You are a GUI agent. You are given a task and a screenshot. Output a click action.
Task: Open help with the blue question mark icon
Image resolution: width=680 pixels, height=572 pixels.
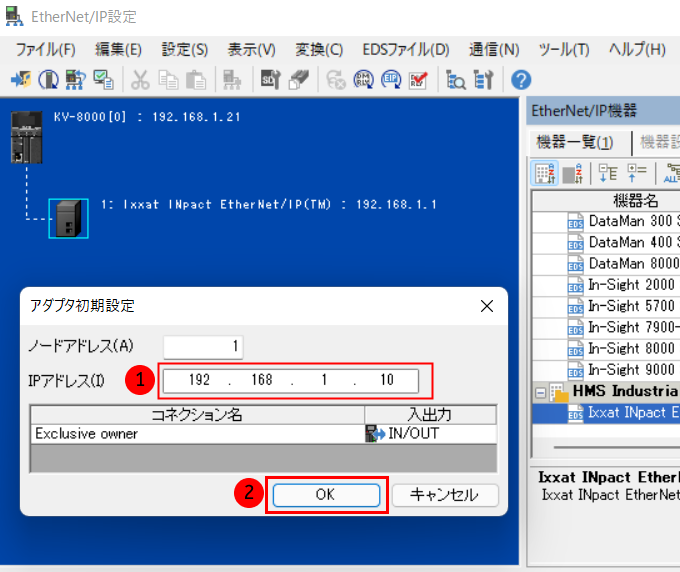point(521,80)
